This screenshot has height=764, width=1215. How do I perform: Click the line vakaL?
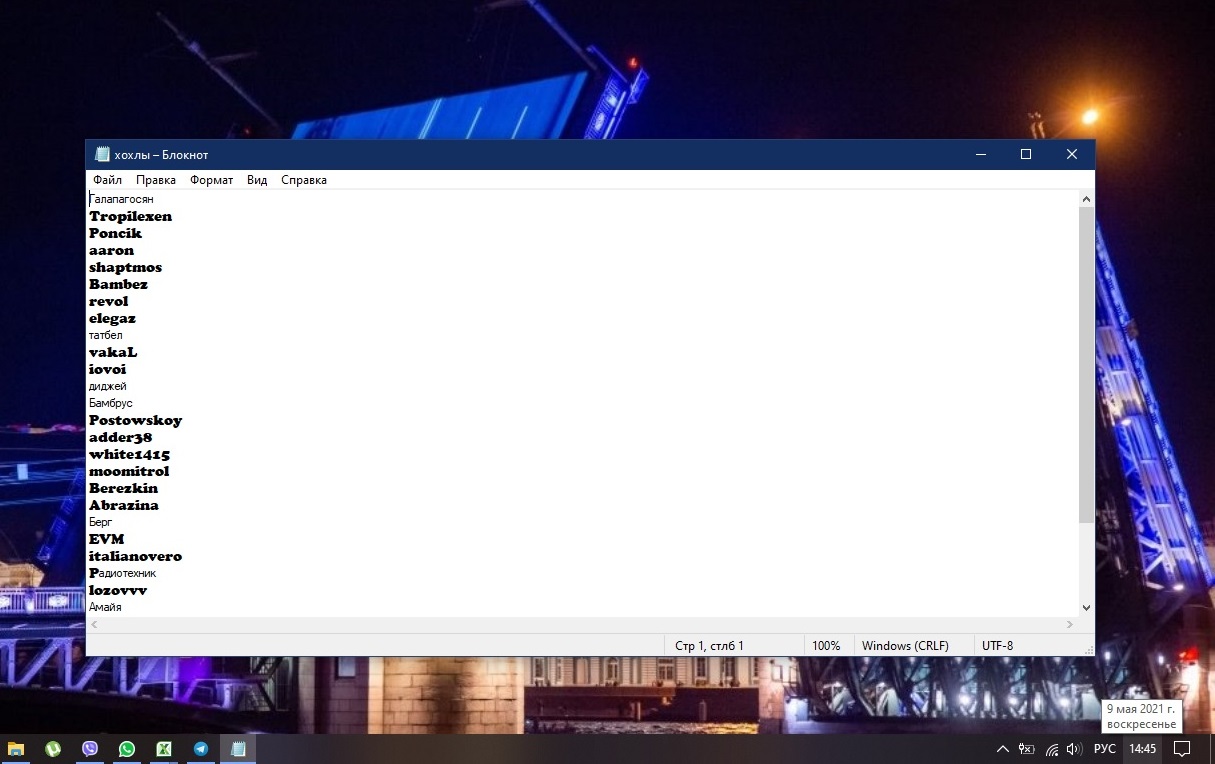[113, 352]
